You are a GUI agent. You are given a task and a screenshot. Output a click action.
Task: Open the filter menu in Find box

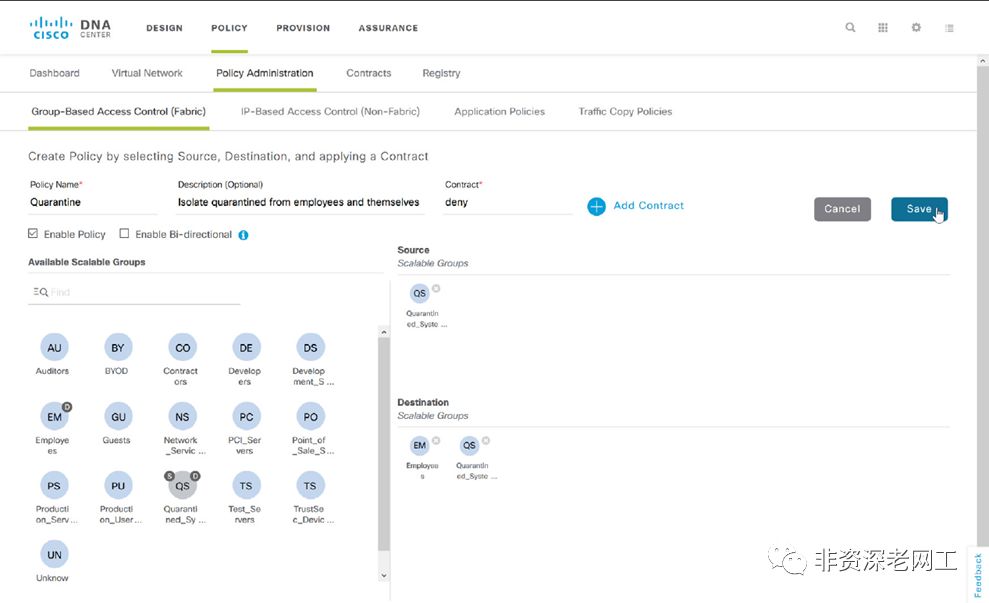(40, 292)
